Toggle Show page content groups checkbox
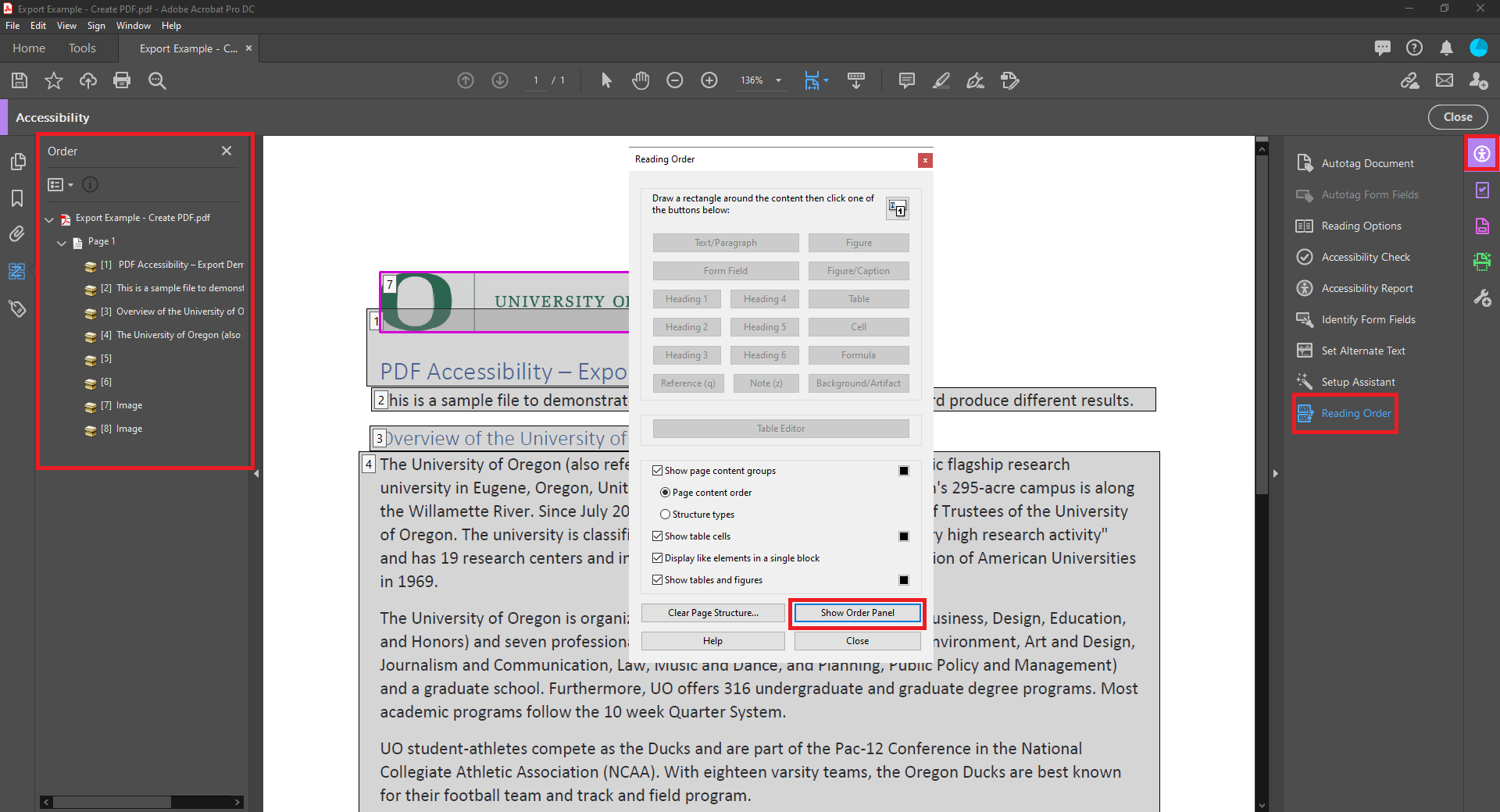 tap(658, 471)
